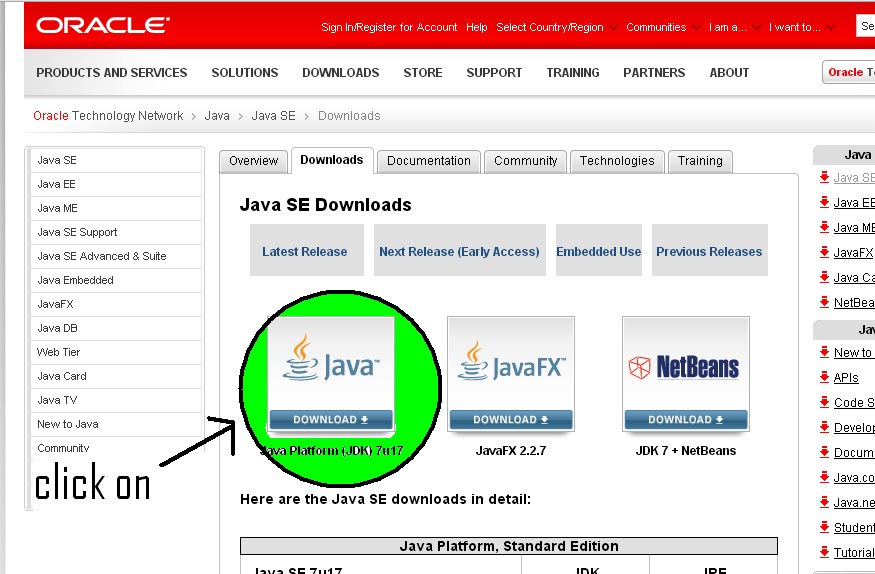Select Java TV in sidebar

116,400
